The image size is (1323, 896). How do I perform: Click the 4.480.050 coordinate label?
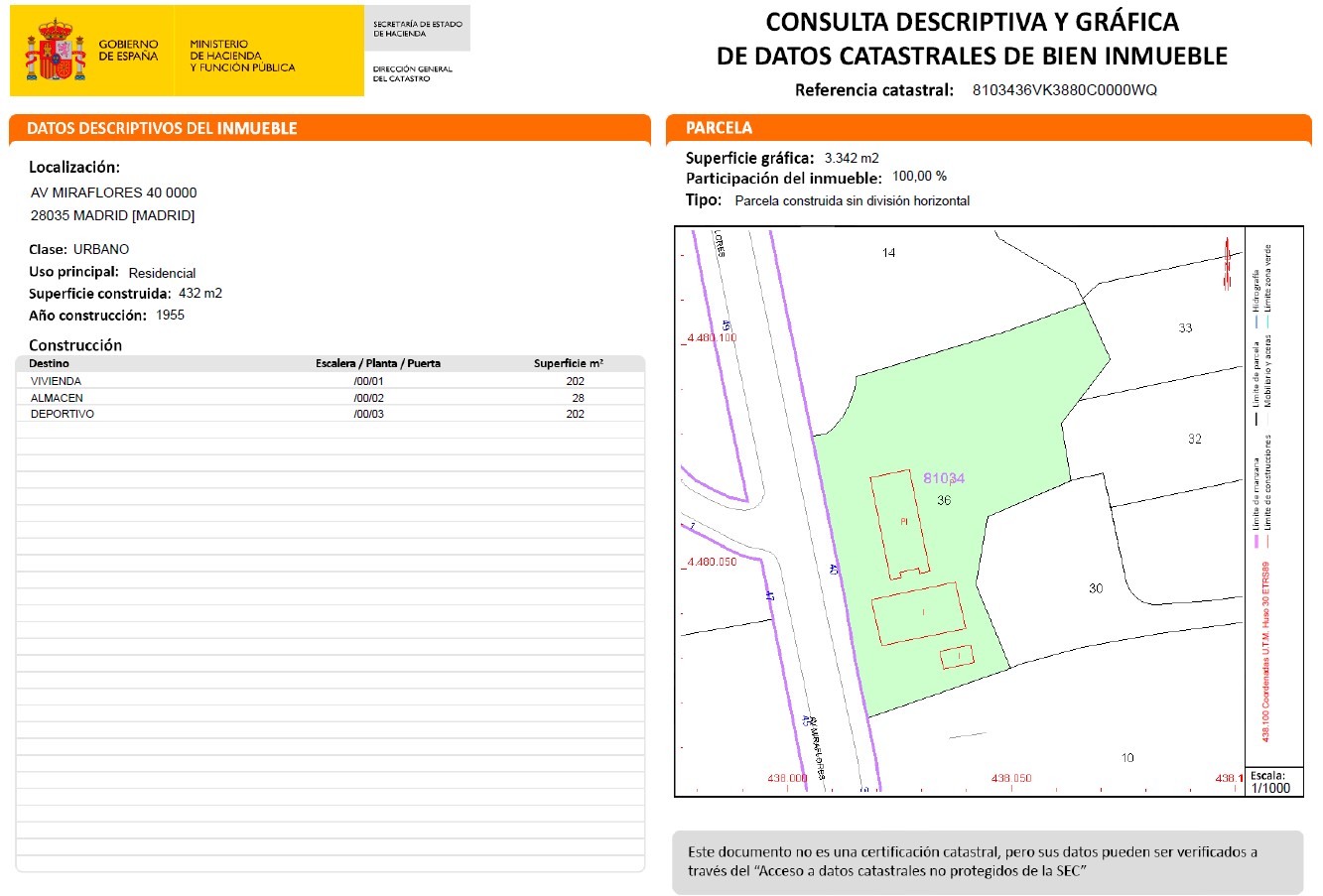(x=712, y=562)
